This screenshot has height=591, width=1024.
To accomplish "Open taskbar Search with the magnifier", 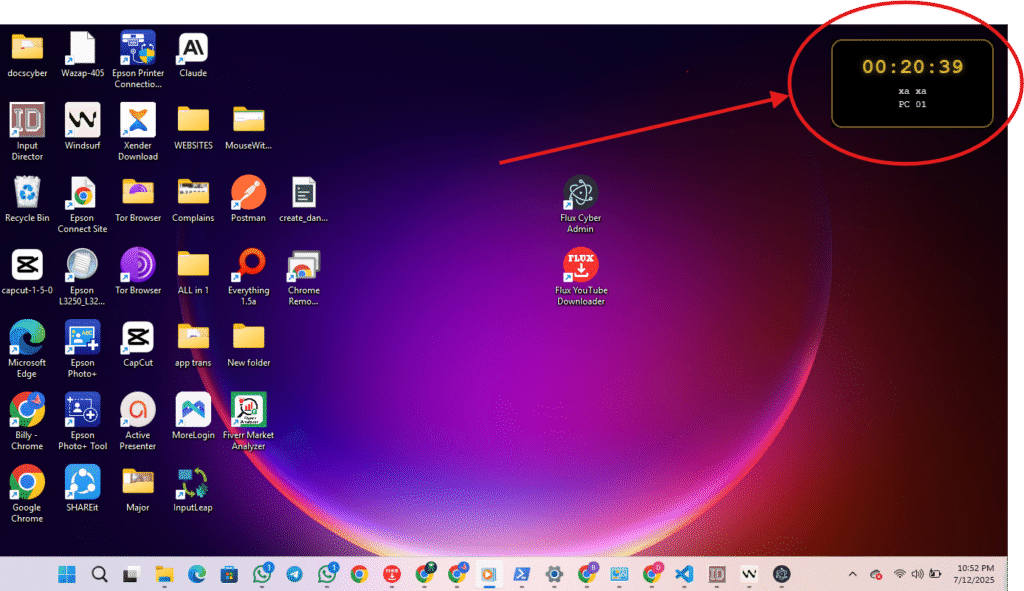I will [99, 575].
